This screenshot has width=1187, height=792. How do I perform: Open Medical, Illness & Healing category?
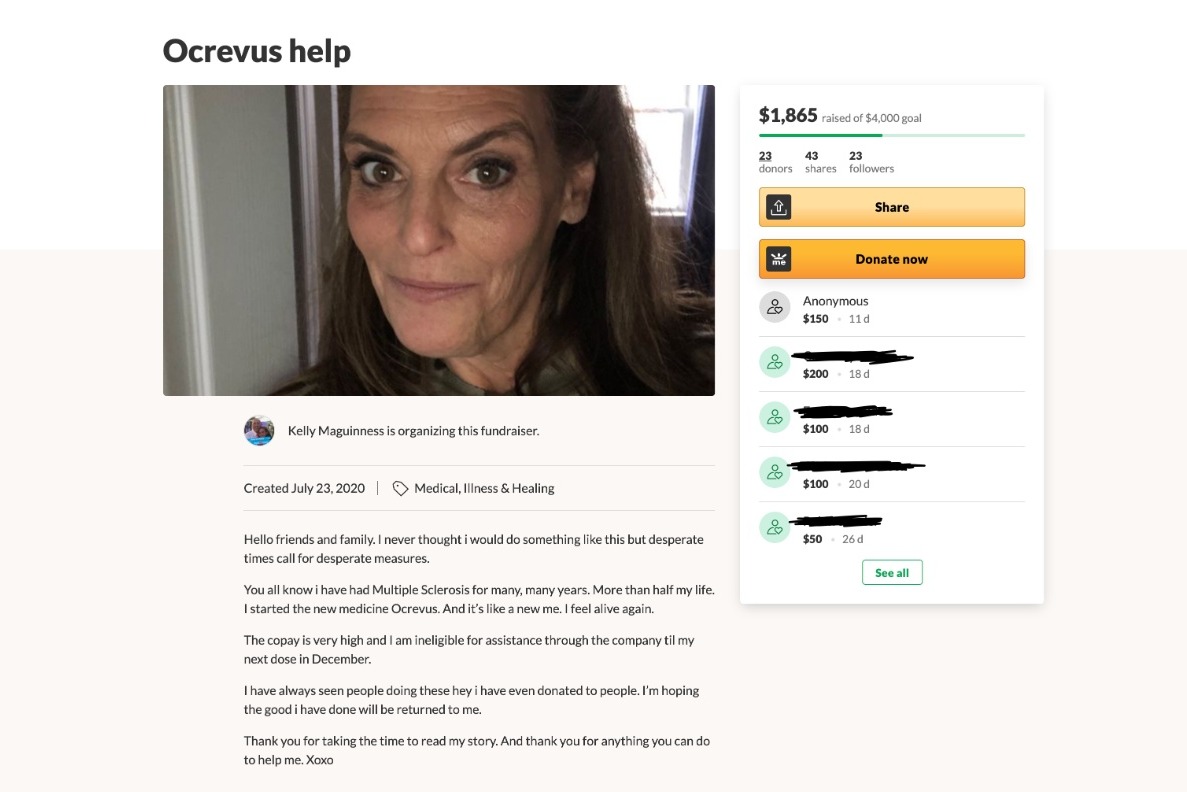(x=484, y=488)
